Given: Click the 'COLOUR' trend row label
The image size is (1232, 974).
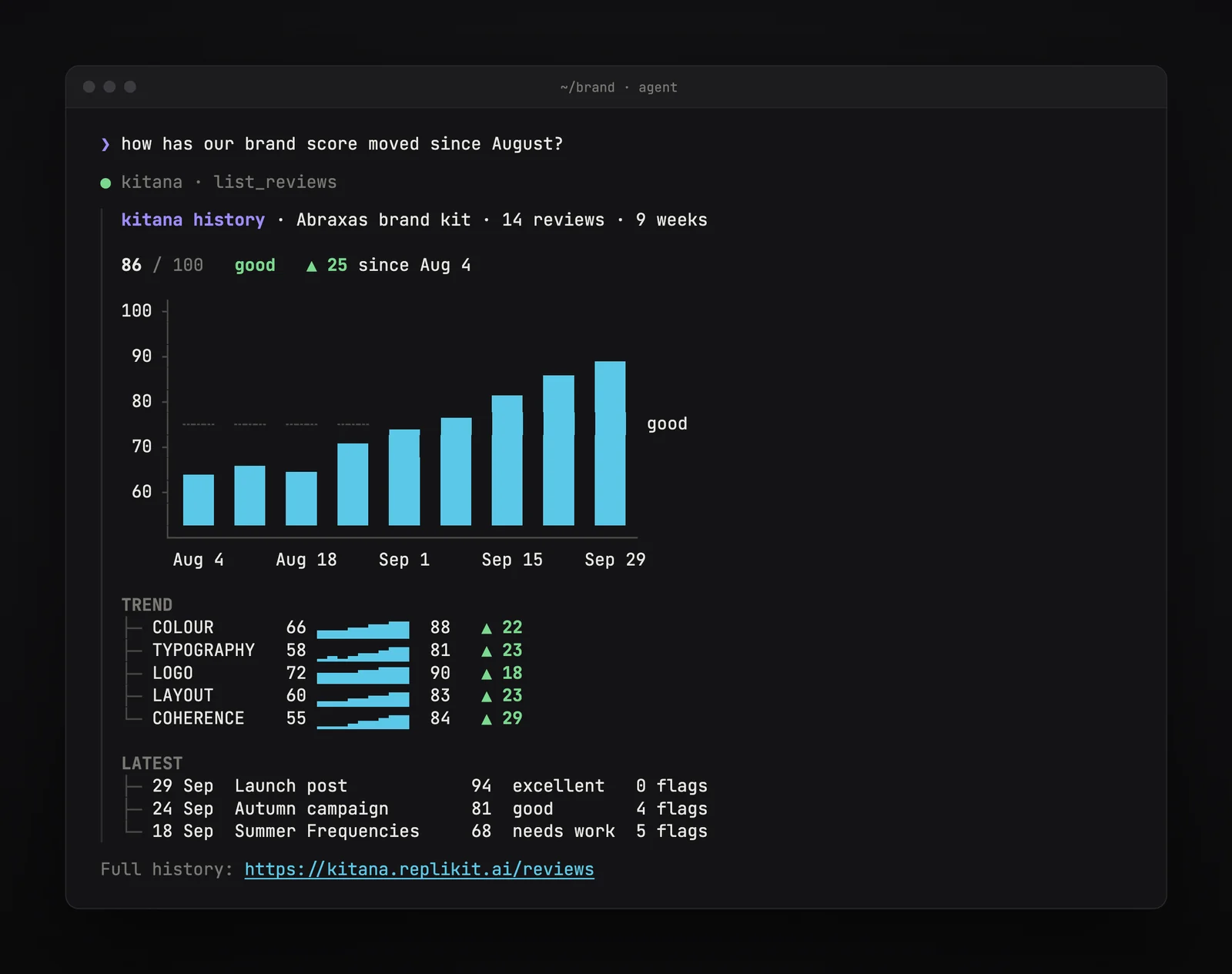Looking at the screenshot, I should [x=183, y=628].
